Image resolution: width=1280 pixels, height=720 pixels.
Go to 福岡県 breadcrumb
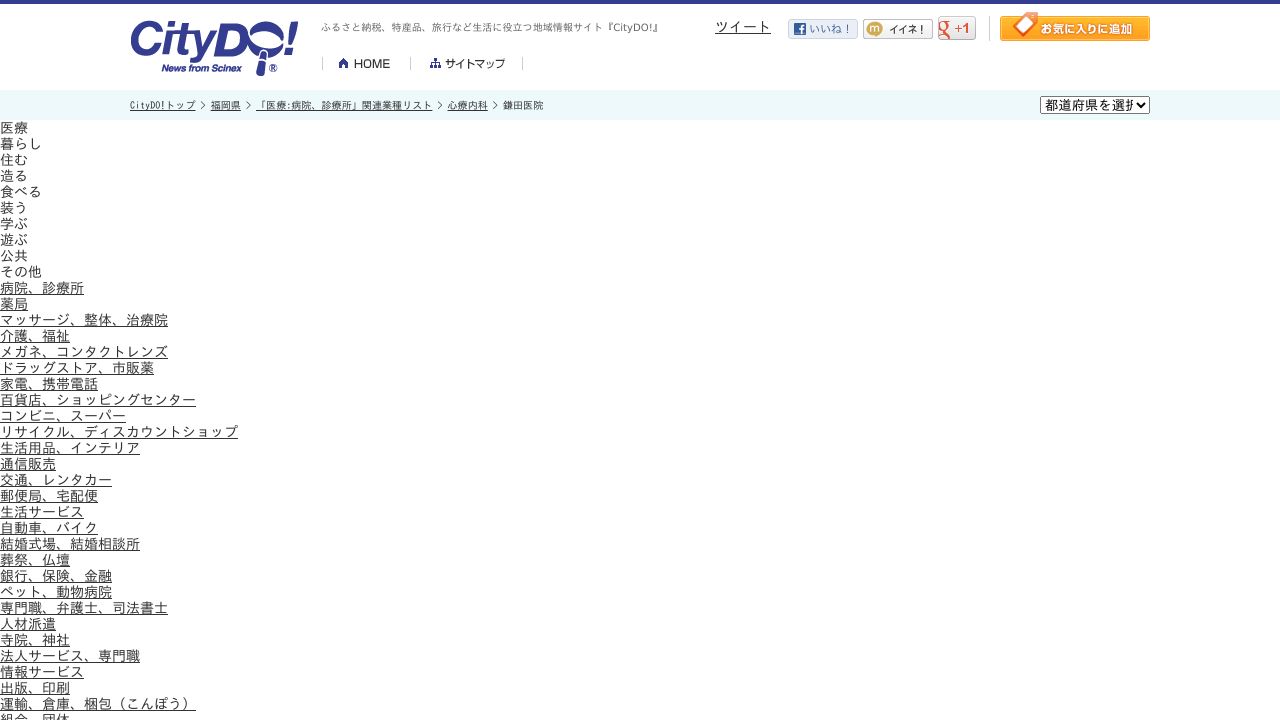pos(225,105)
